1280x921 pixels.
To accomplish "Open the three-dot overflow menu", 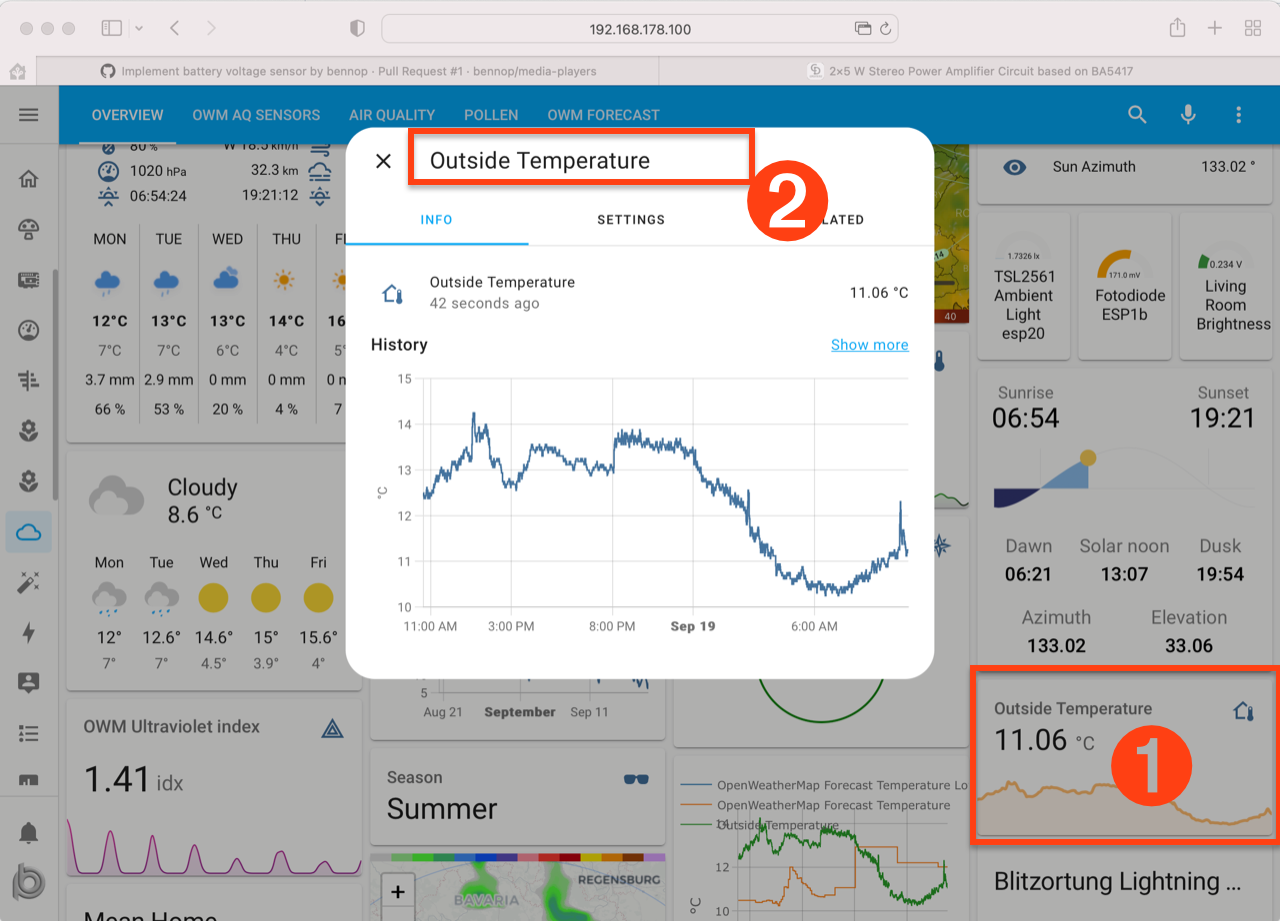I will pyautogui.click(x=1238, y=114).
